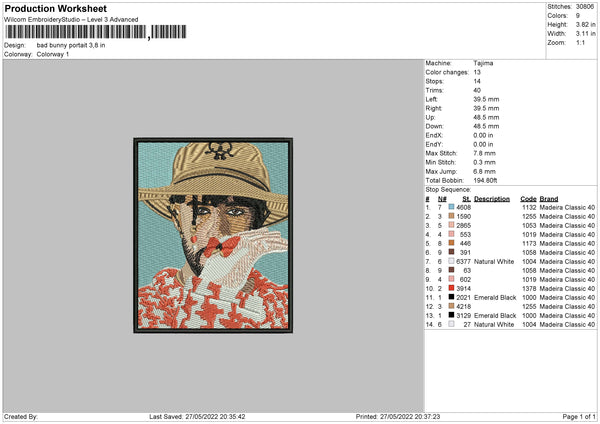Click the Max Stitch value 7.8 mm
The height and width of the screenshot is (424, 600).
pyautogui.click(x=484, y=153)
